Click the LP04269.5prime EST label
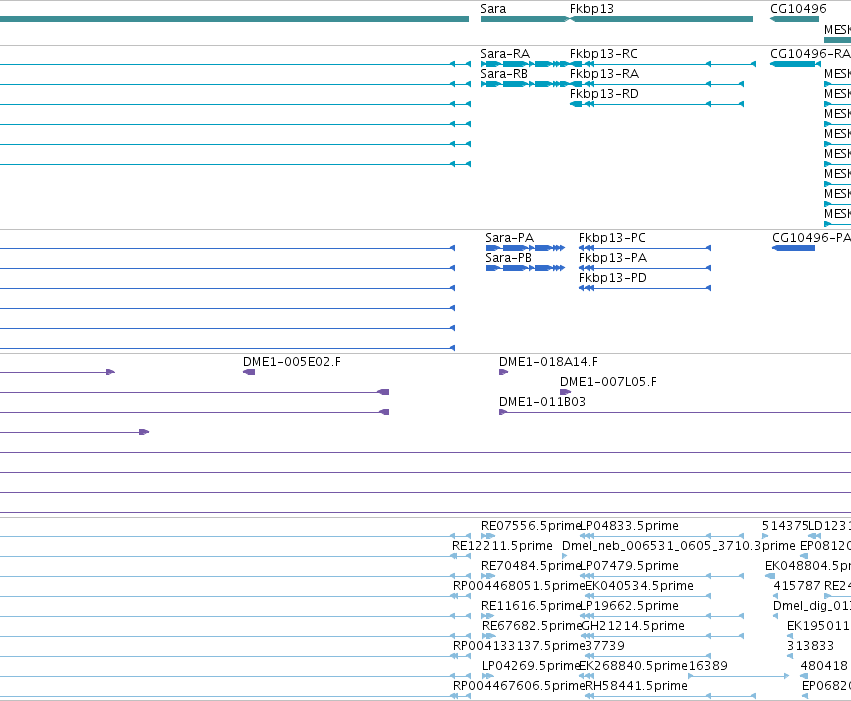Screen dimensions: 851x701 531,666
